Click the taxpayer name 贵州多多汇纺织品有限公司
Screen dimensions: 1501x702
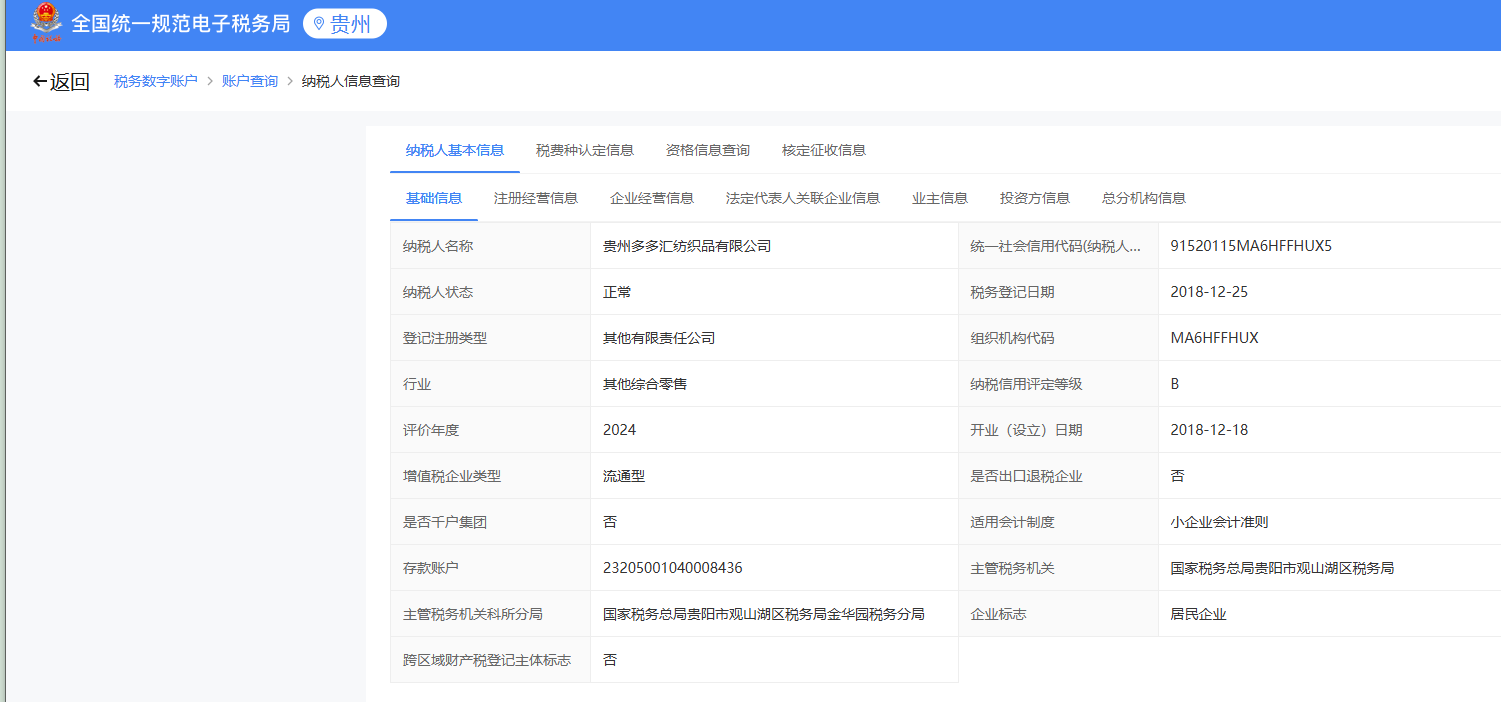tap(687, 246)
